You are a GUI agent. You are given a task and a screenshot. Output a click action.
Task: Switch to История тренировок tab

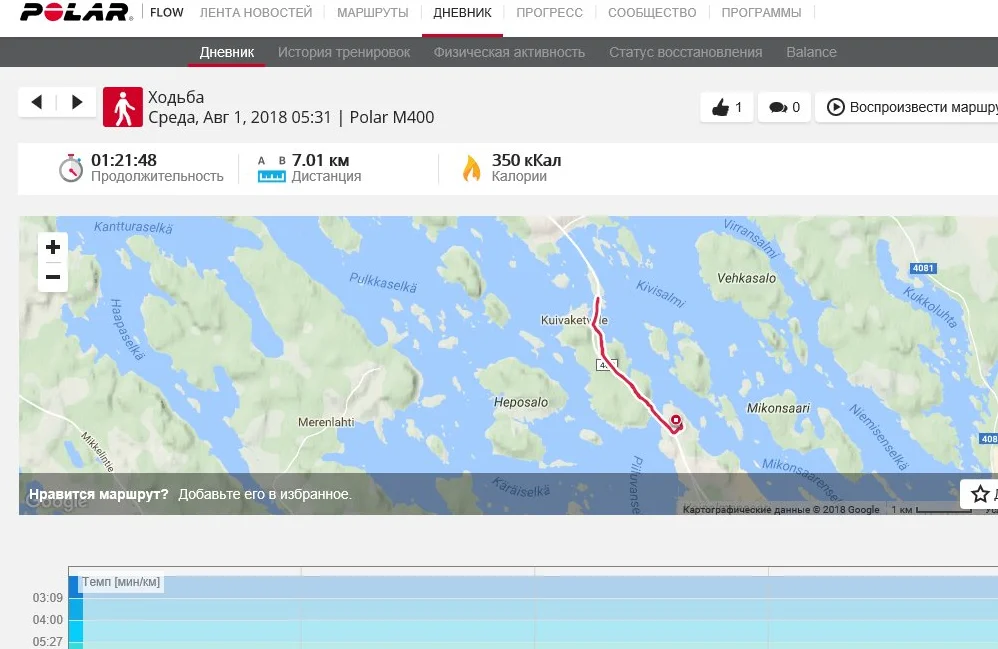pos(344,52)
